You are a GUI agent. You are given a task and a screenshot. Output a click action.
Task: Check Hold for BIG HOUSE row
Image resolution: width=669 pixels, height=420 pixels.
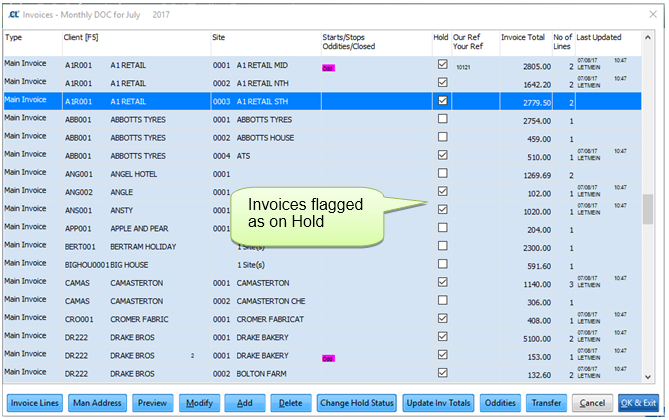click(x=442, y=264)
